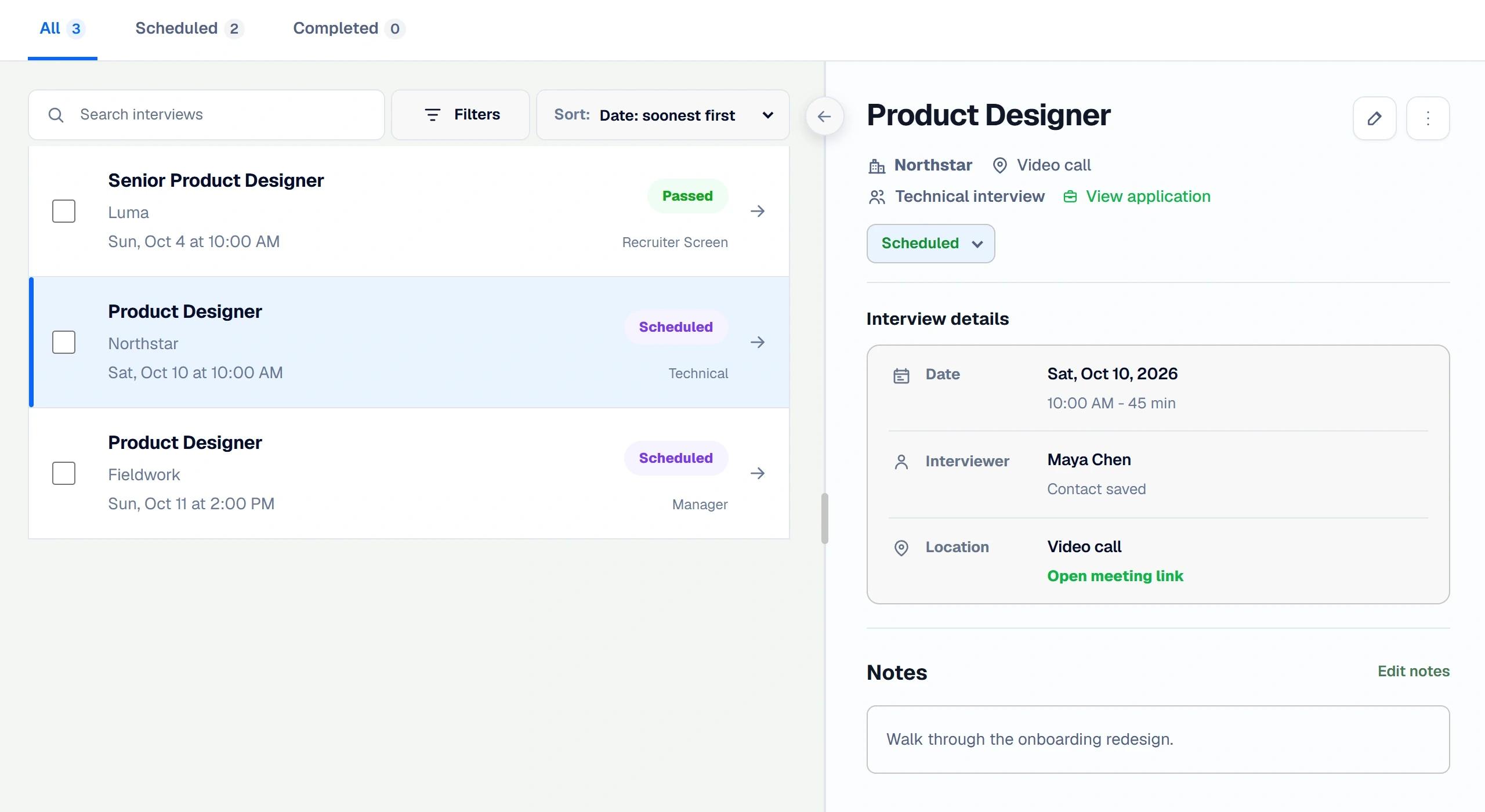Click the Search interviews field
Viewport: 1485px width, 812px height.
click(x=207, y=115)
